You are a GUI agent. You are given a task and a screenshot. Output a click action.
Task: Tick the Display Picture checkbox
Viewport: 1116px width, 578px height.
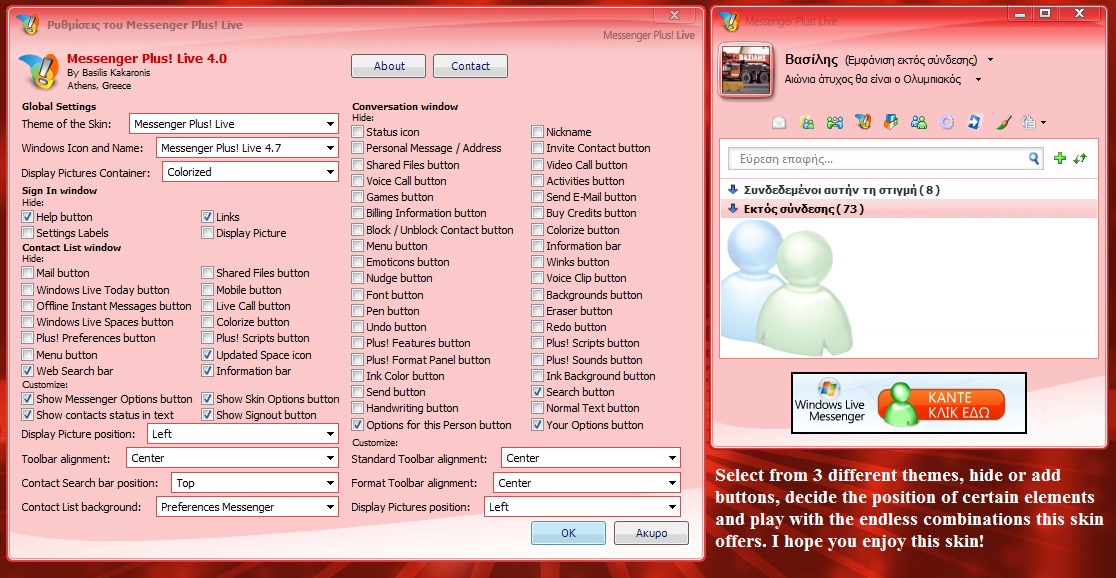207,233
